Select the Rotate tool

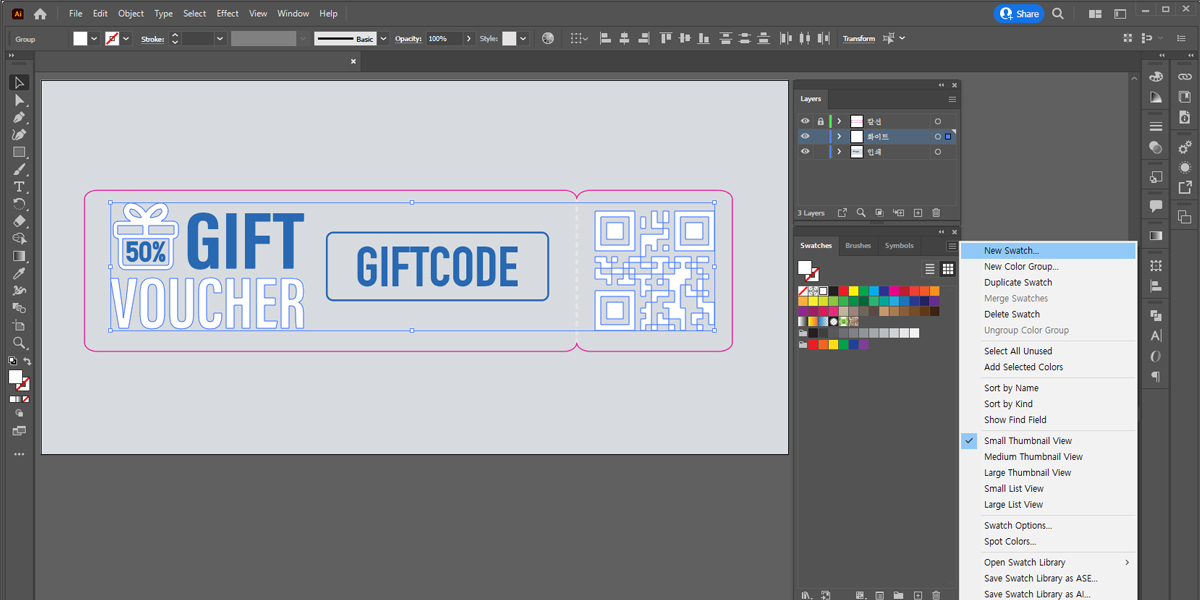(19, 204)
